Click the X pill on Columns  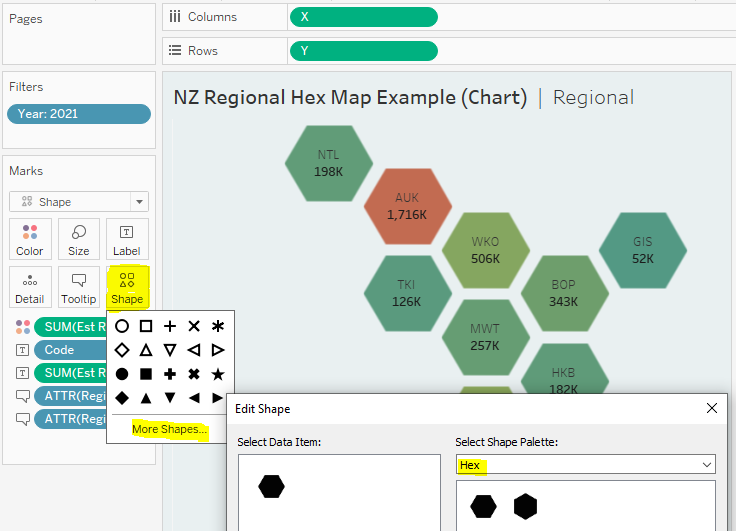click(x=363, y=17)
